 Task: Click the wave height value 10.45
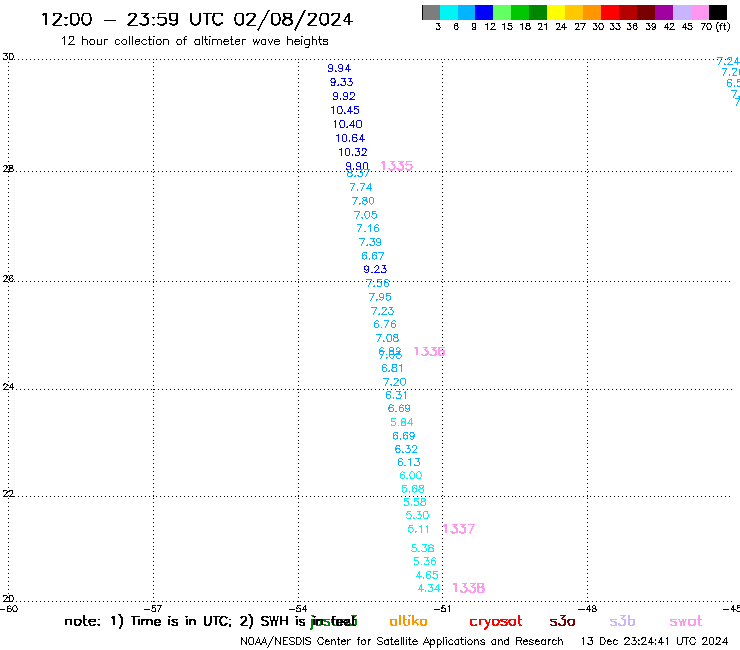pos(345,110)
